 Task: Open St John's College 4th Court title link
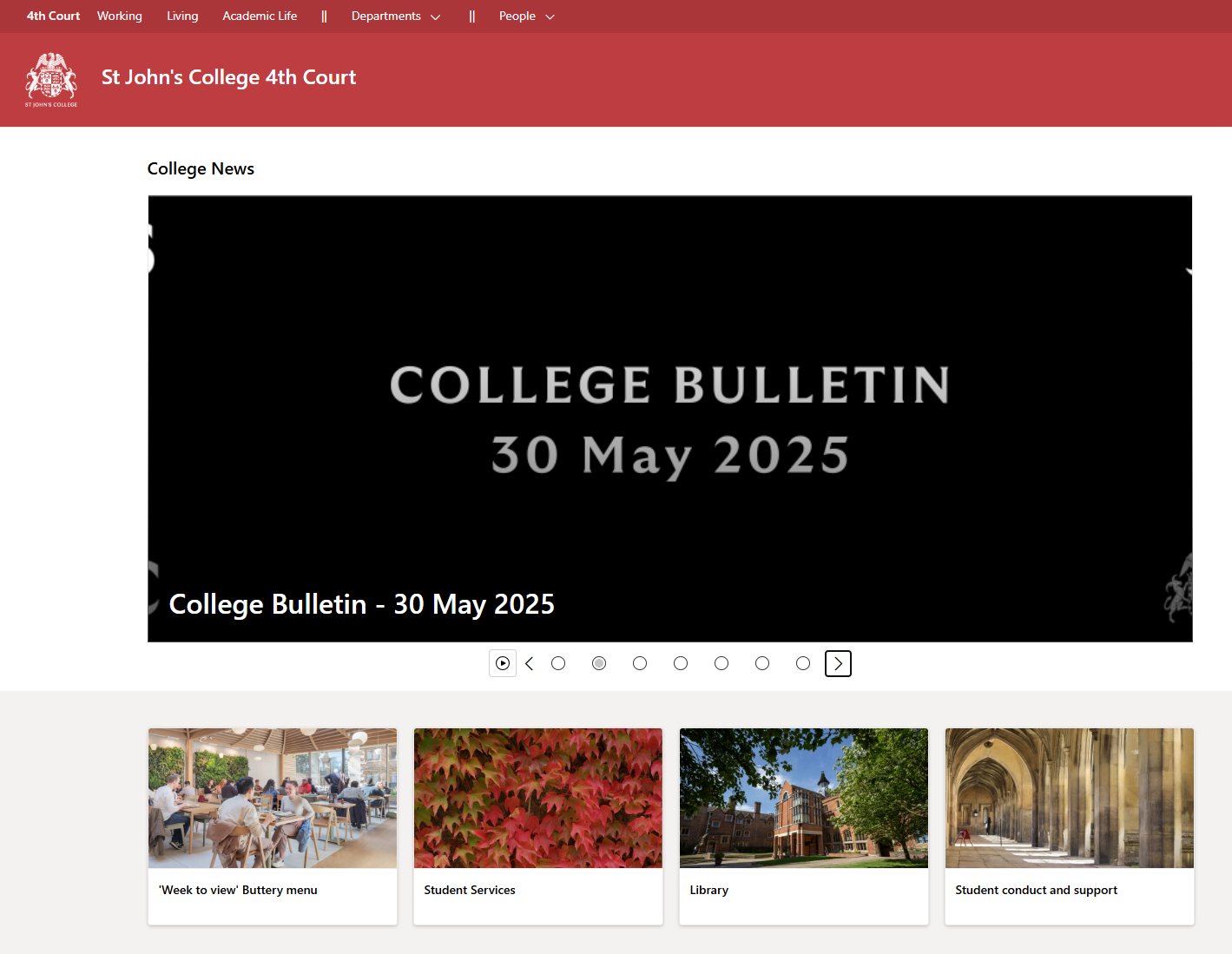click(x=228, y=77)
